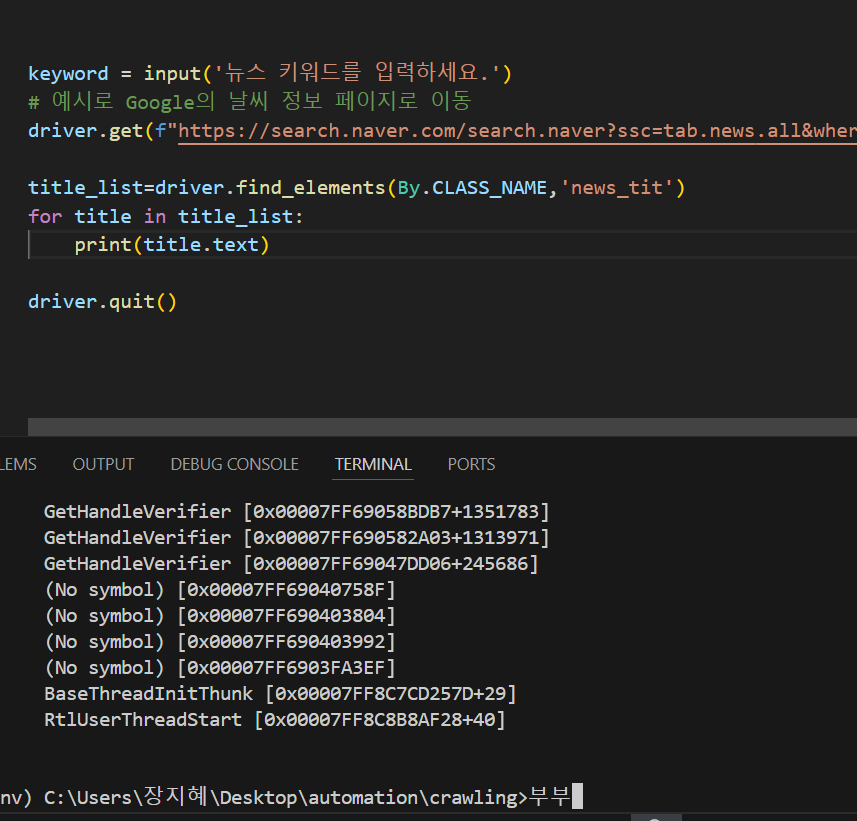Click (No symbol) line 0x00007FF690403804
The image size is (857, 821).
[x=220, y=616]
